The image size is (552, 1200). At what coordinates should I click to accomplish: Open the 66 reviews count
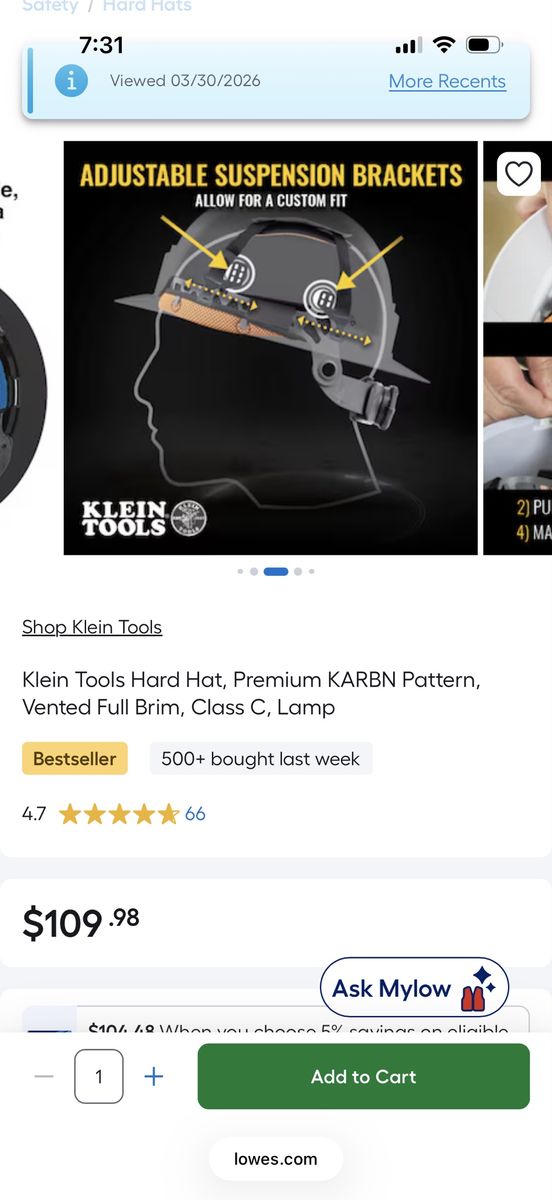pyautogui.click(x=195, y=814)
